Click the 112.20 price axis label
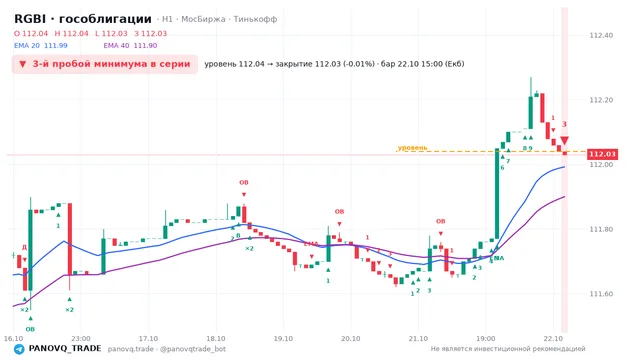 click(x=601, y=100)
